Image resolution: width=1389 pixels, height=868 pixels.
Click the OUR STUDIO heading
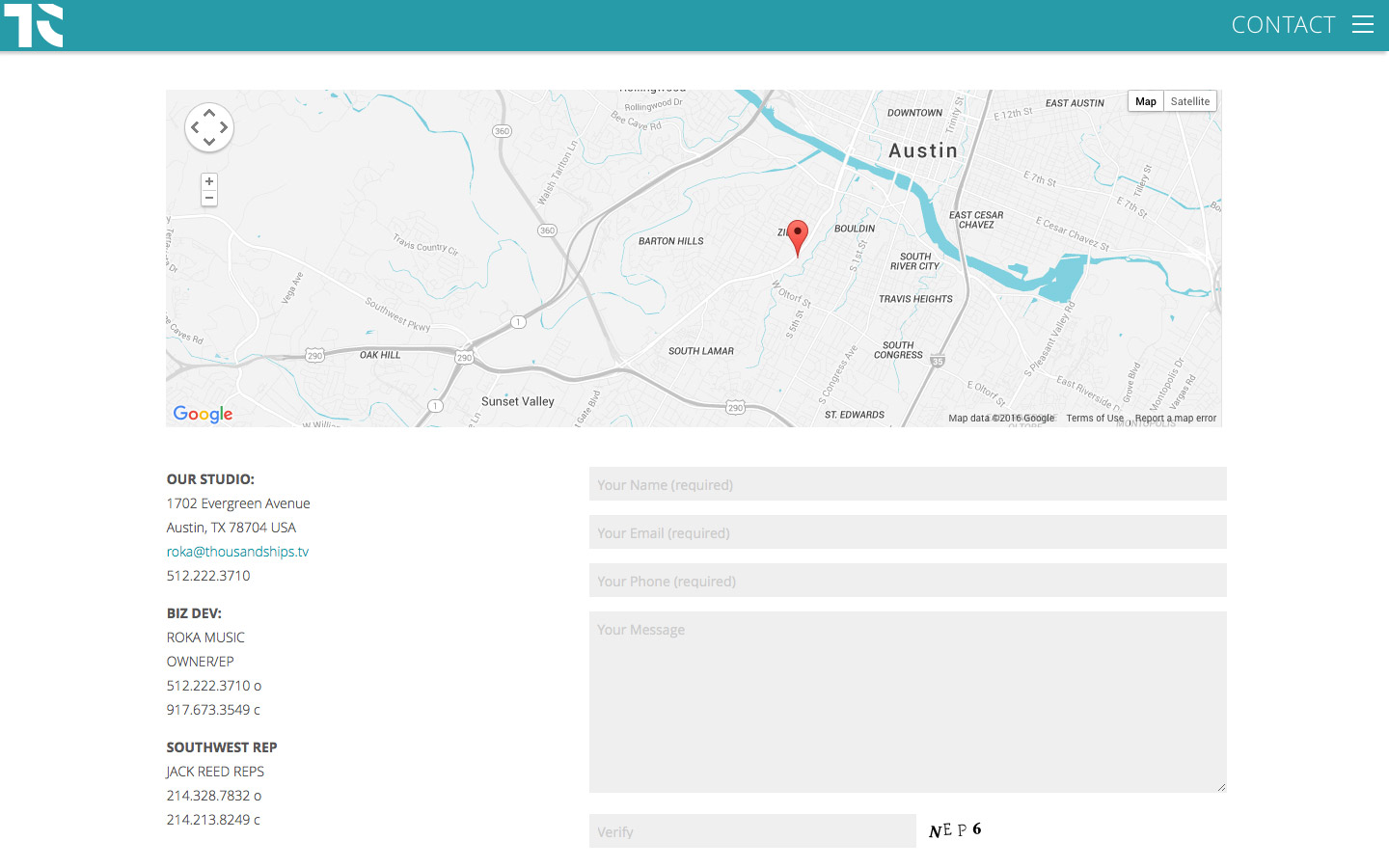click(x=210, y=479)
